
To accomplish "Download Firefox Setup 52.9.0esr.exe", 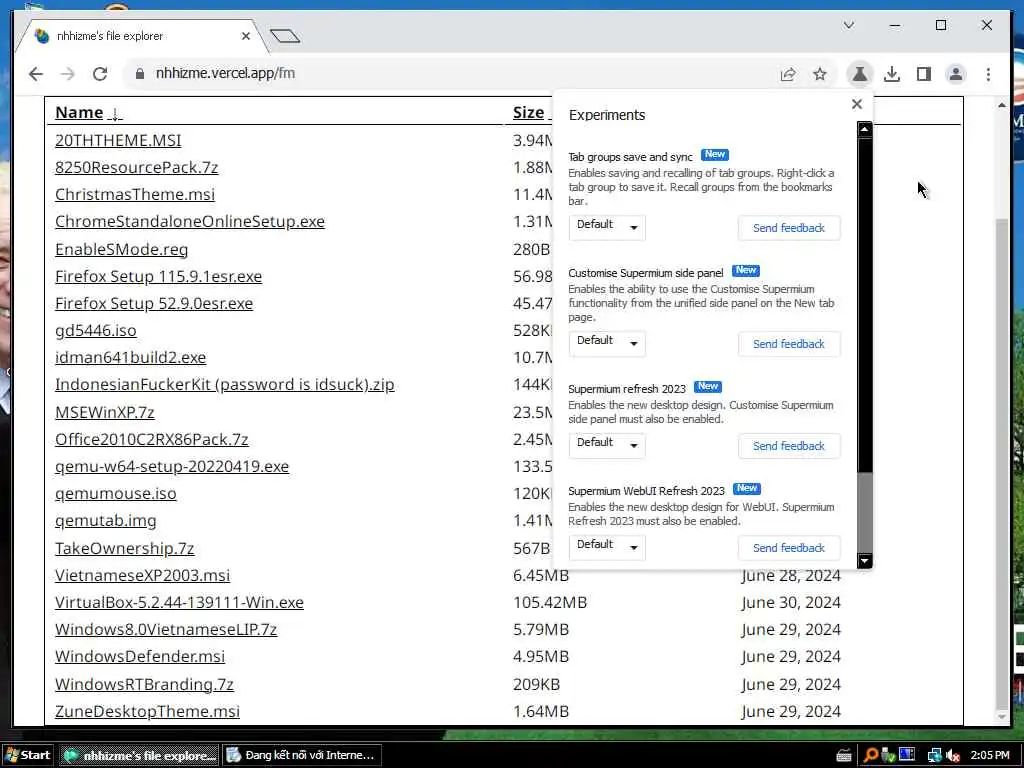I will [x=153, y=303].
